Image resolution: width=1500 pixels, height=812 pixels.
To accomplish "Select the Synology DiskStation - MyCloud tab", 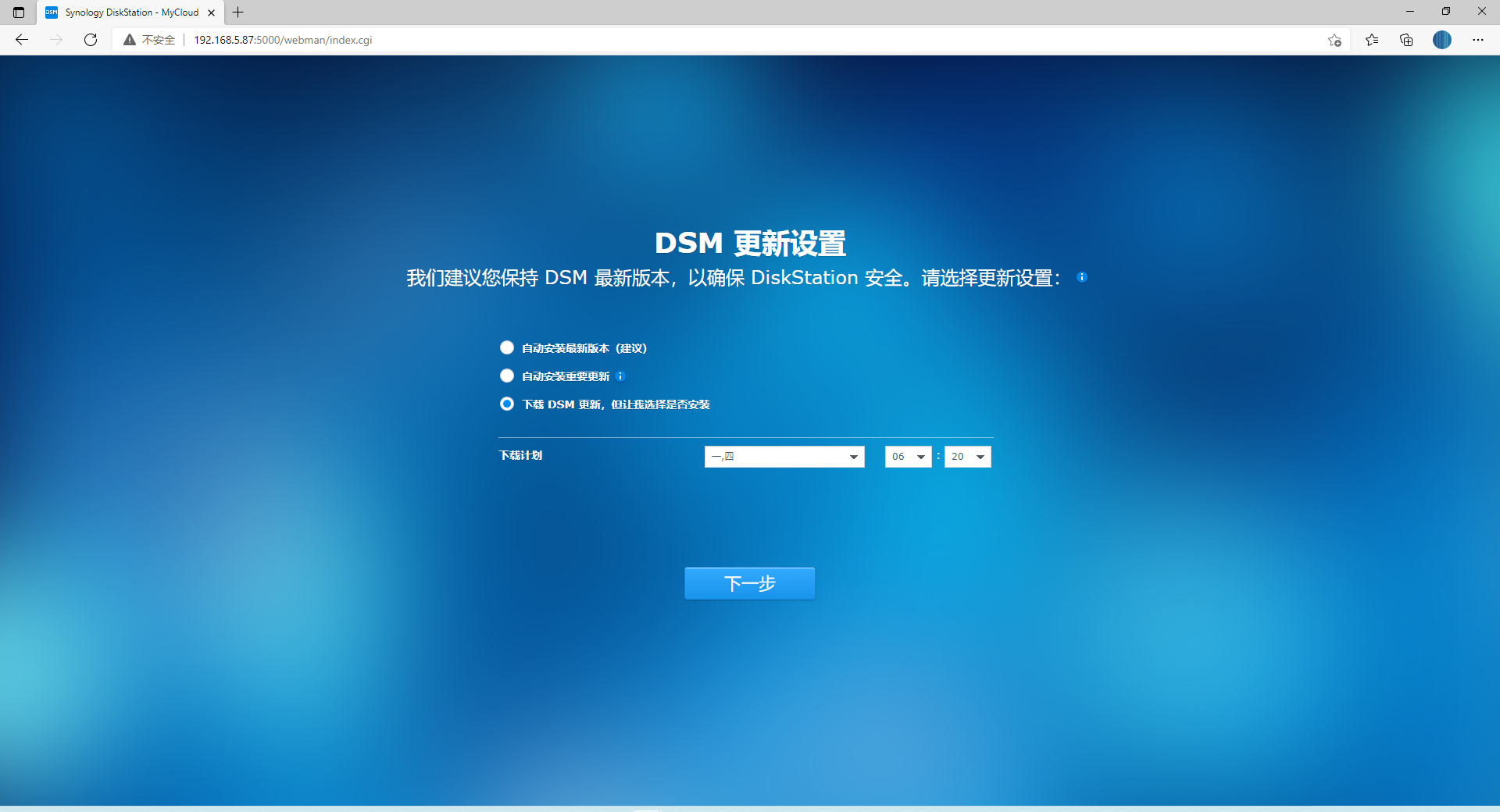I will click(130, 12).
